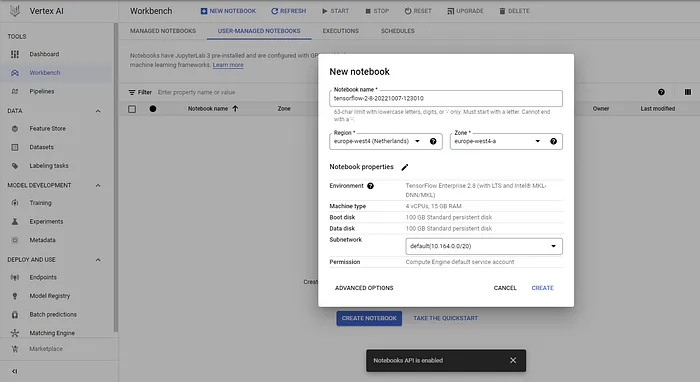Viewport: 700px width, 382px height.
Task: Open the column display options icon
Action: [688, 92]
